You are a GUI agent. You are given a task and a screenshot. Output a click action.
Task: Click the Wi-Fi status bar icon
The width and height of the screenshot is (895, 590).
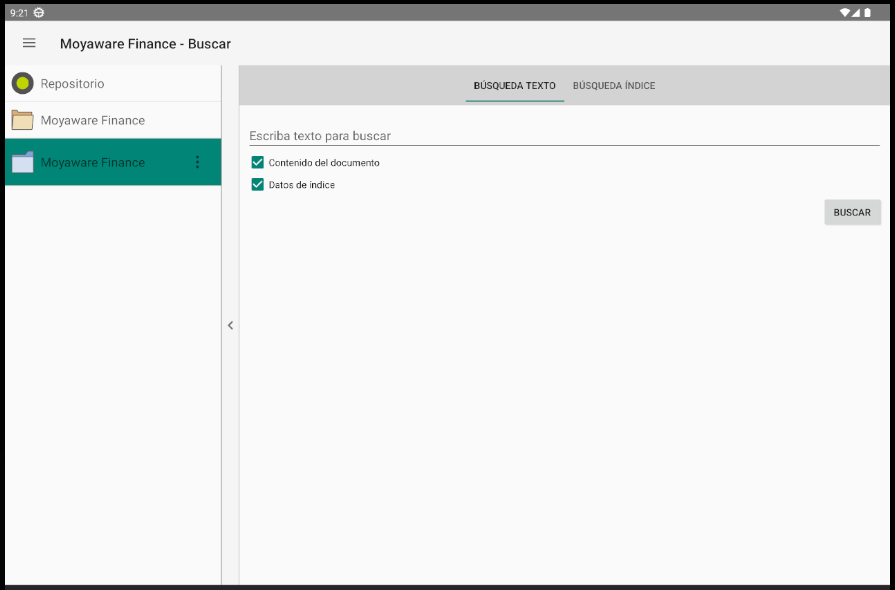tap(845, 13)
